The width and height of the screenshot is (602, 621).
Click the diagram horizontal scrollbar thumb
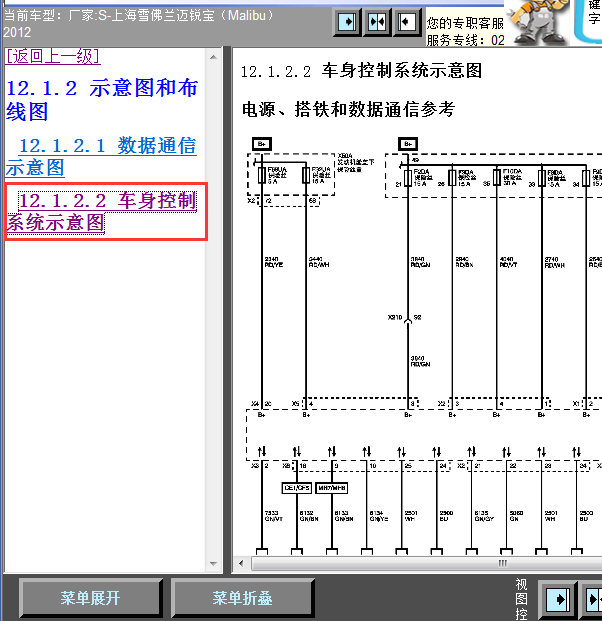[427, 563]
